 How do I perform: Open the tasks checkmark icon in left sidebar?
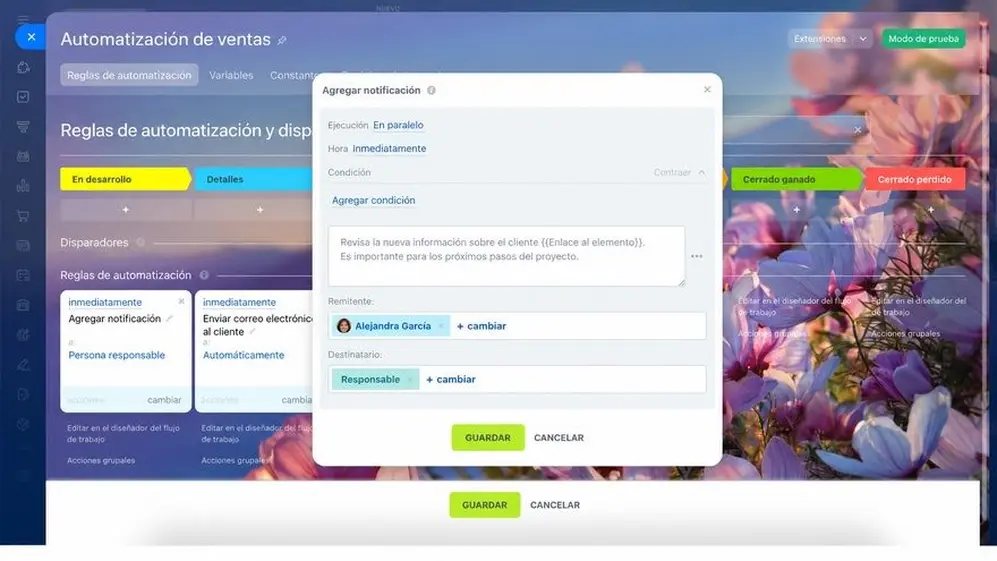click(x=23, y=97)
